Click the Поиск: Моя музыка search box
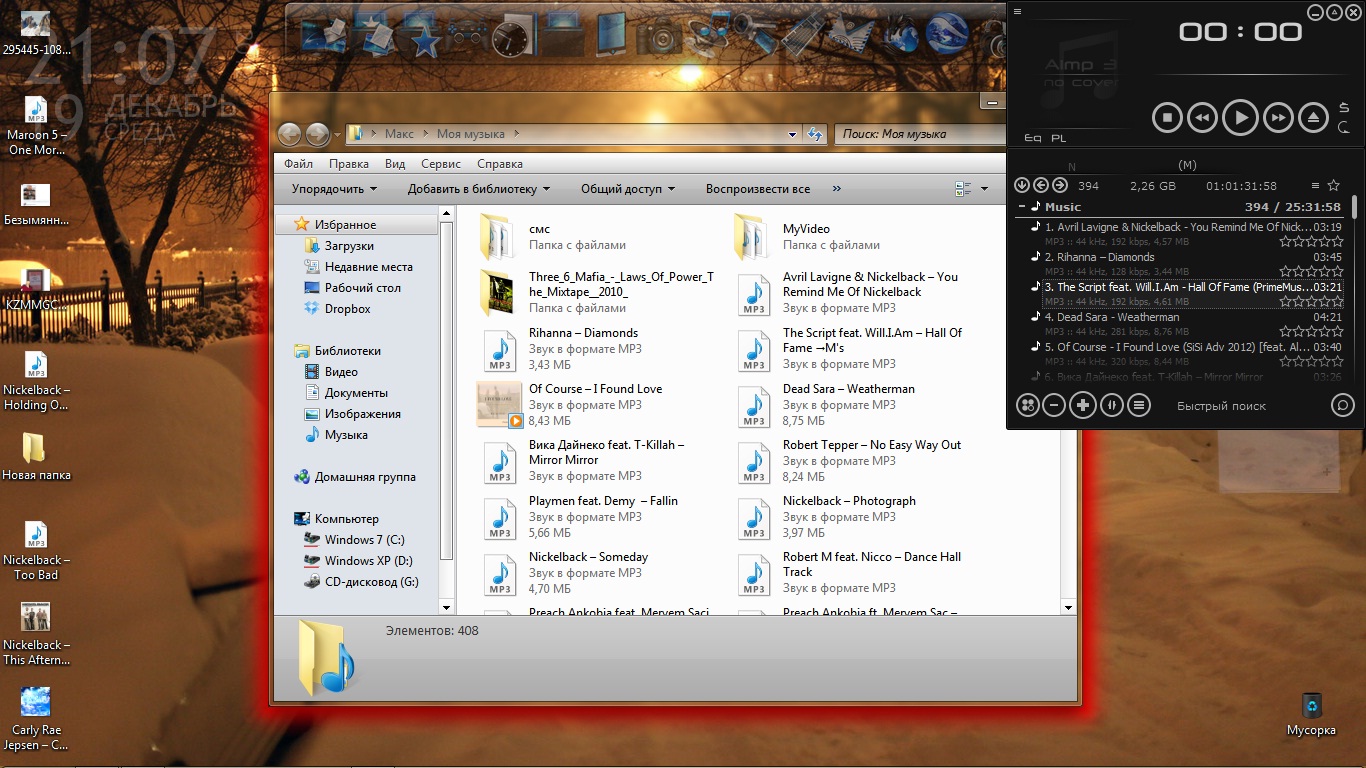Image resolution: width=1366 pixels, height=768 pixels. (x=920, y=134)
